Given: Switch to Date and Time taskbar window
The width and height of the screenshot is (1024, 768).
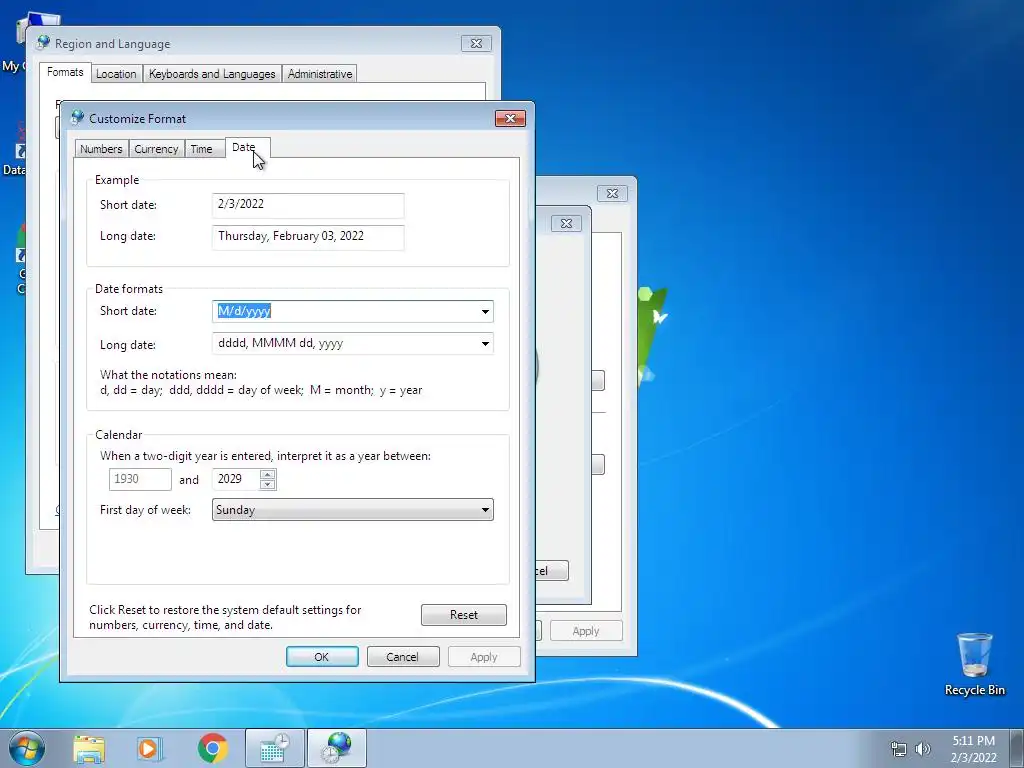Looking at the screenshot, I should coord(274,748).
